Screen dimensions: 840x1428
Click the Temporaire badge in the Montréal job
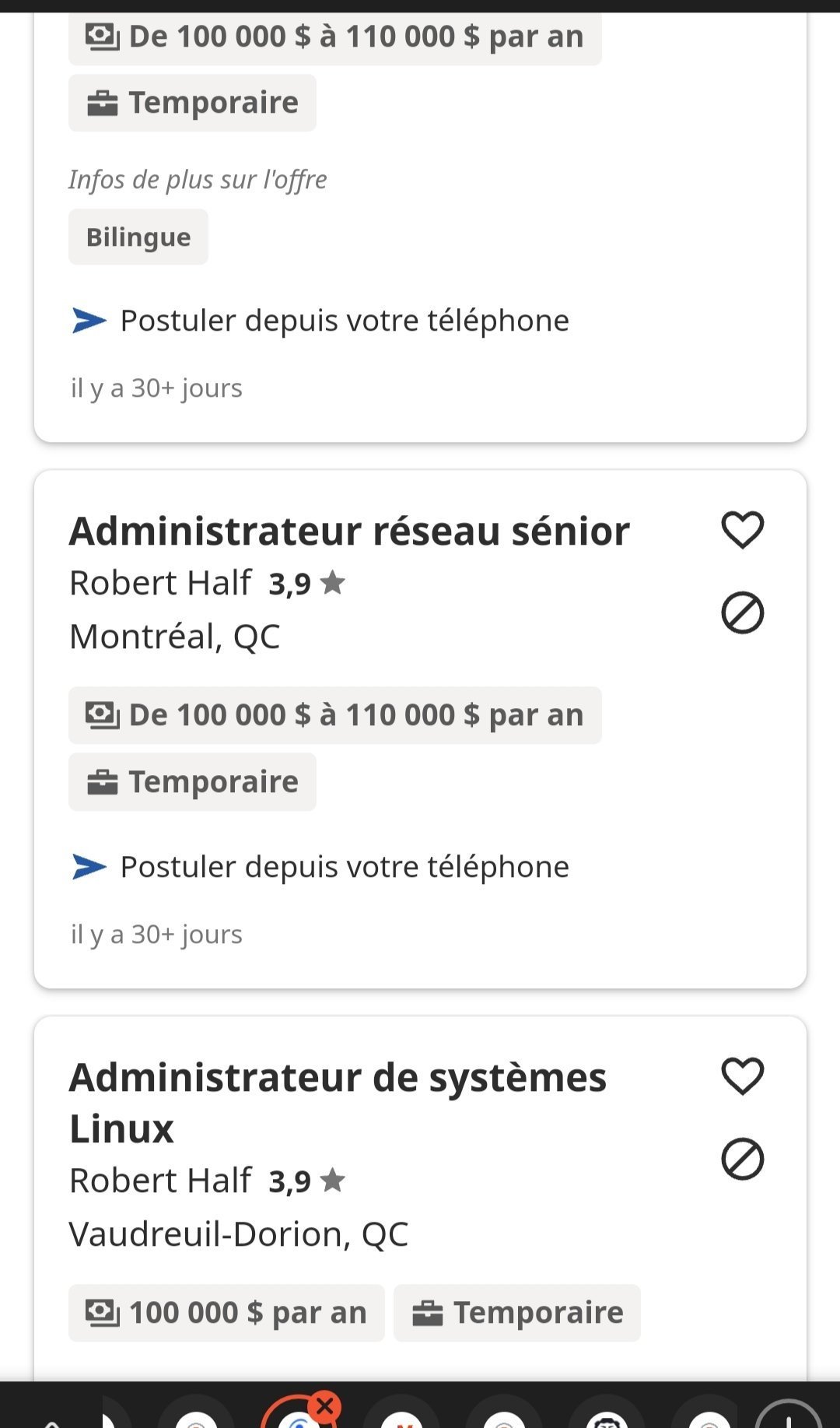click(192, 782)
